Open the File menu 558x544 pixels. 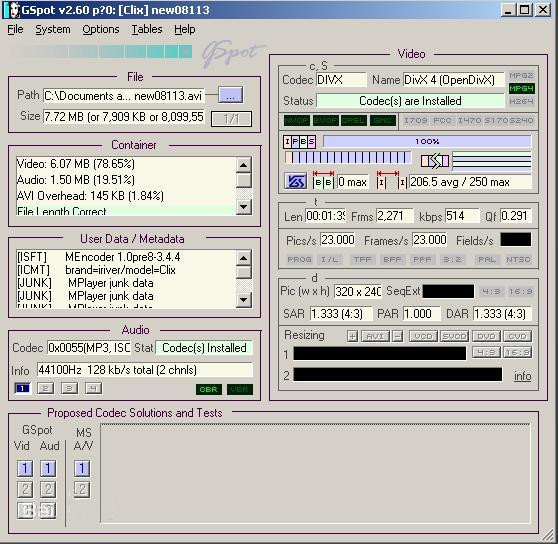pyautogui.click(x=15, y=29)
